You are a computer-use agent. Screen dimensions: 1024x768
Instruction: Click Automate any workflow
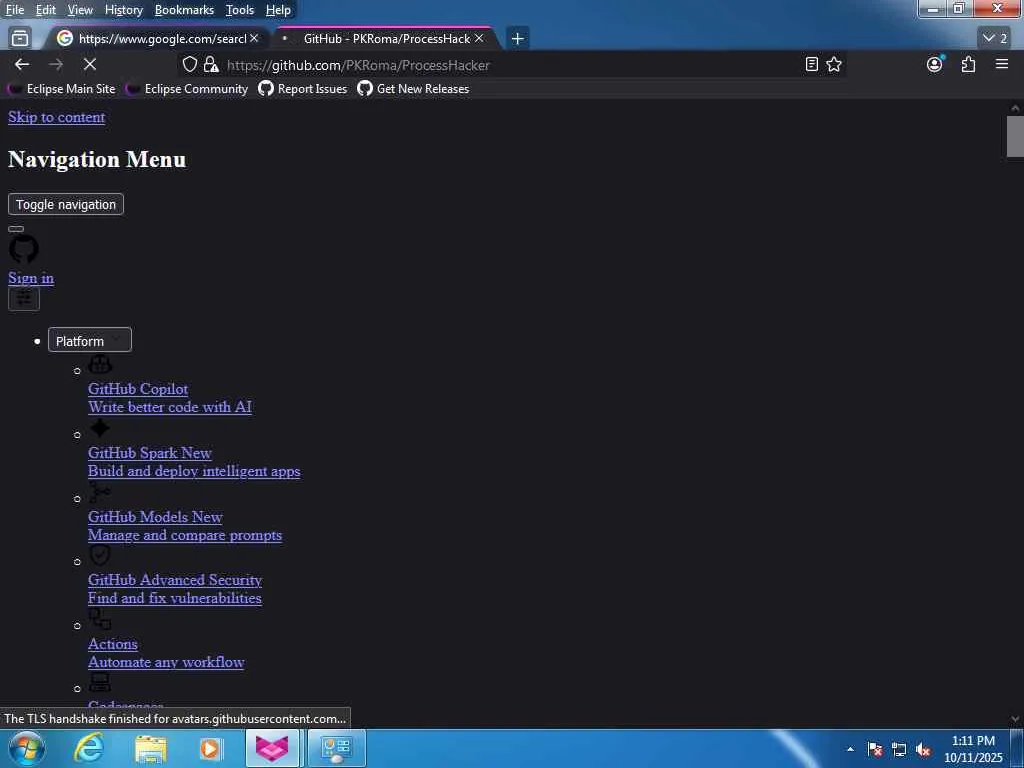pos(166,662)
